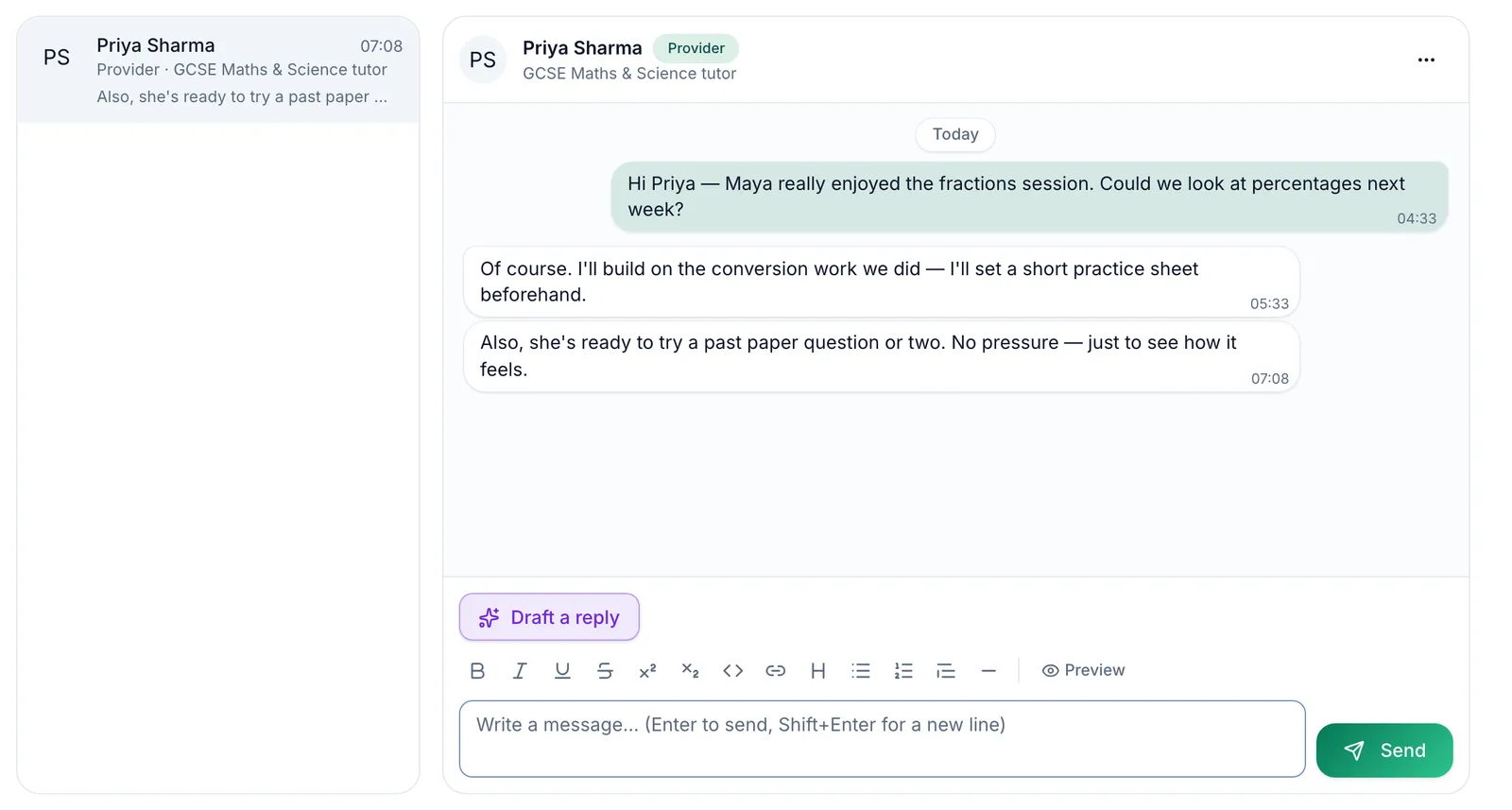Insert a horizontal rule

click(x=988, y=670)
